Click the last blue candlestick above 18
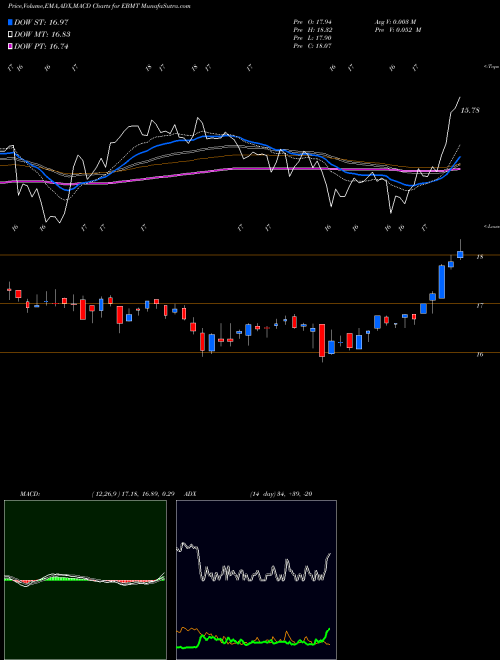Screen dimensions: 500x660 coord(460,254)
